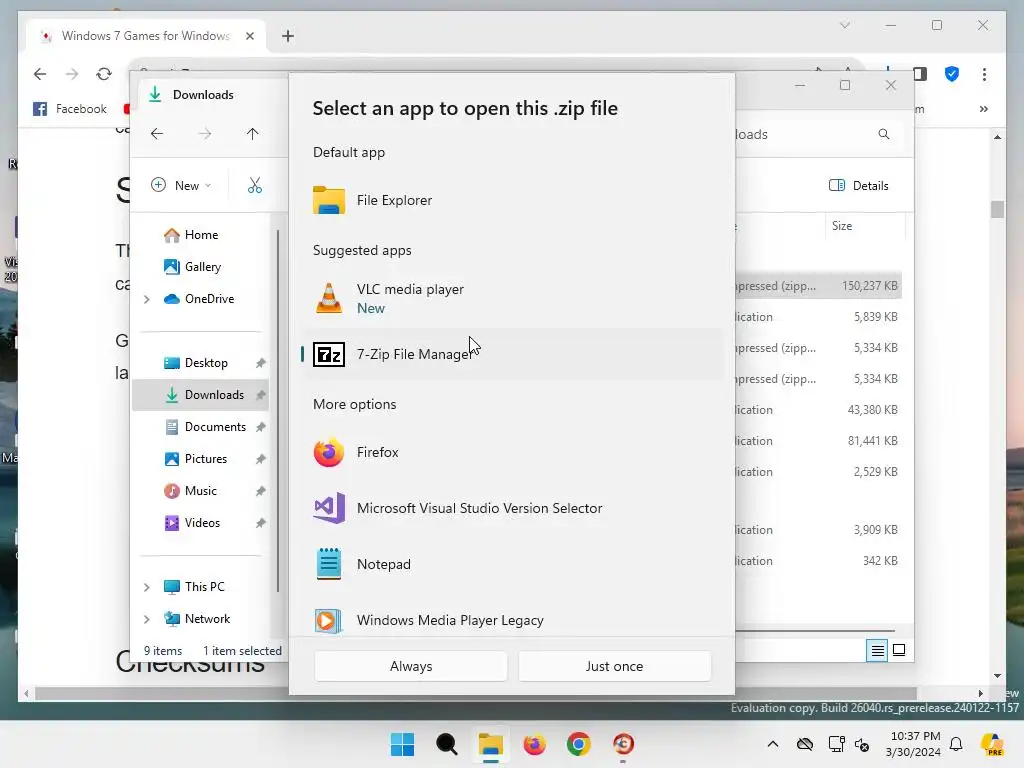
Task: Open taskbar Search
Action: tap(447, 744)
